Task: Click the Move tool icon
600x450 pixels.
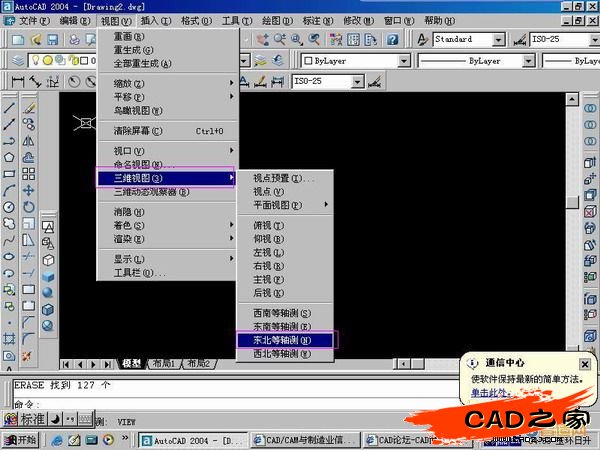Action: tap(29, 190)
